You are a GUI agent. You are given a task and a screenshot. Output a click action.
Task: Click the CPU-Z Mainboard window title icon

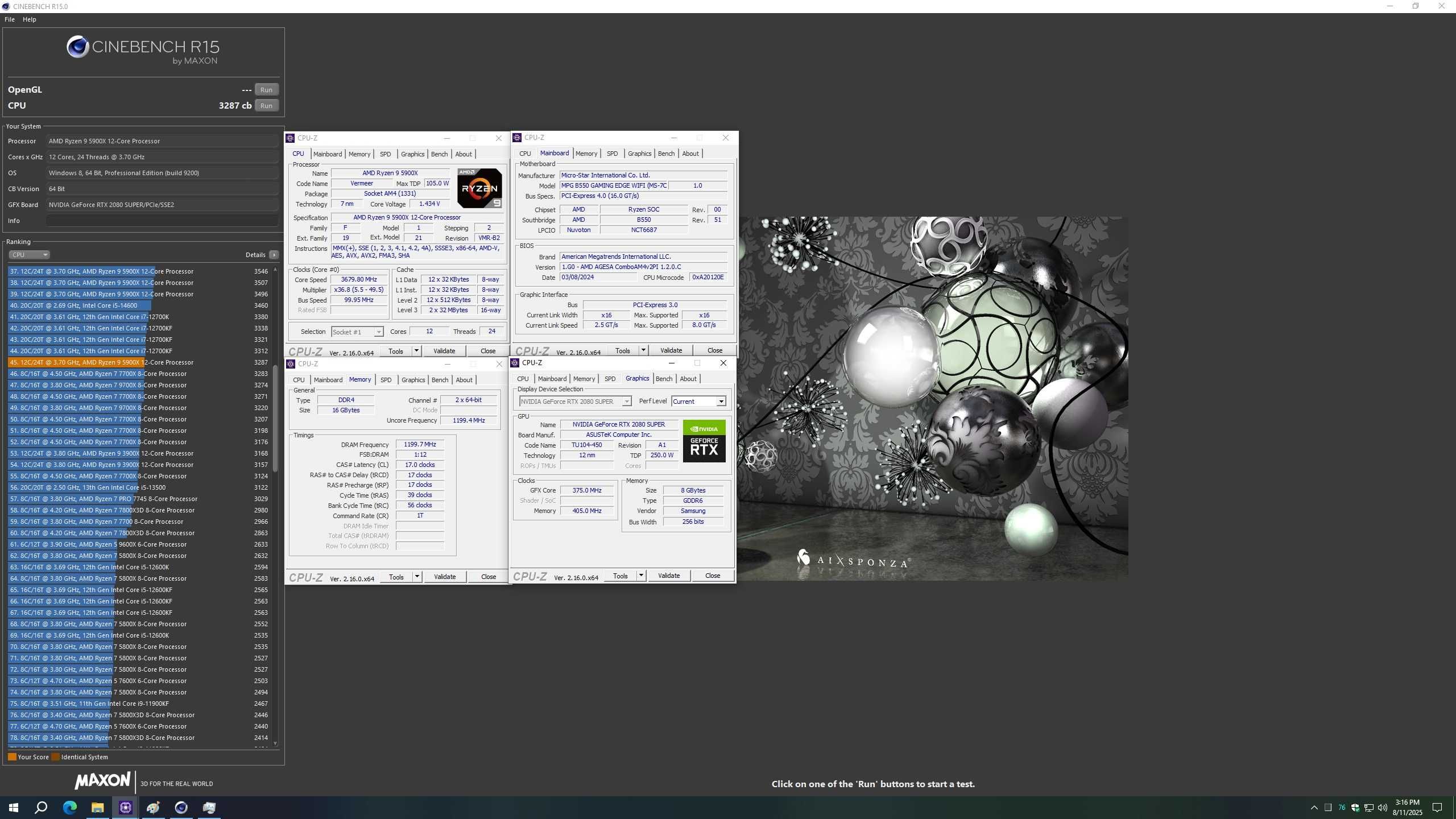coord(517,138)
